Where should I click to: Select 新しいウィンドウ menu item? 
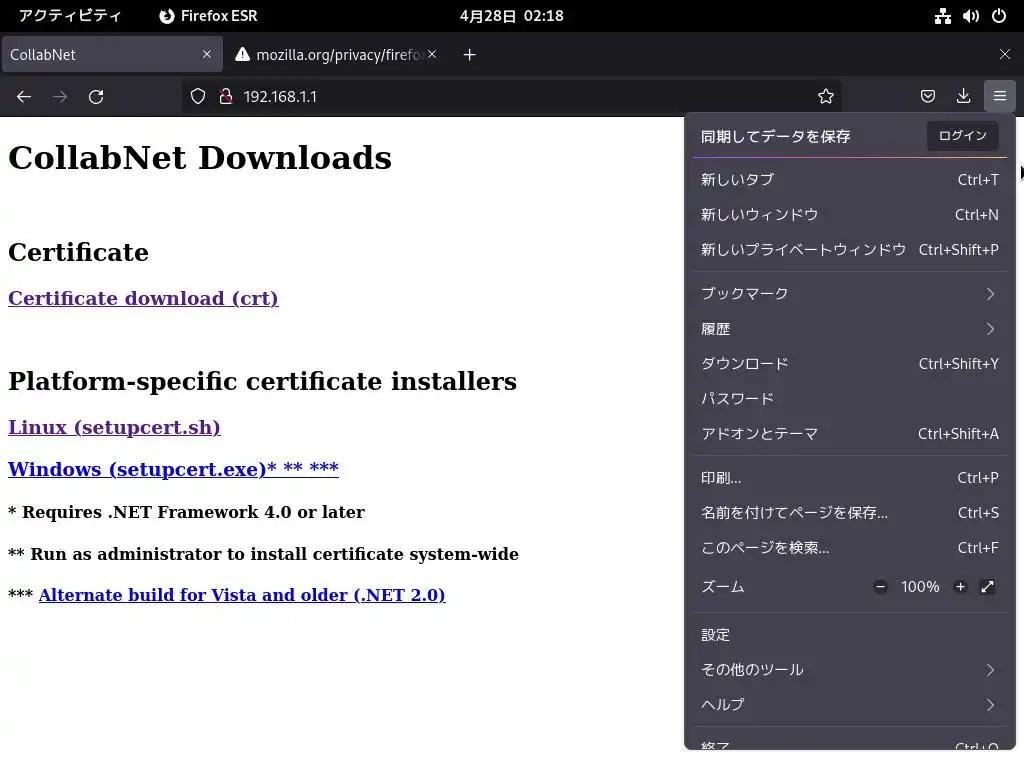849,215
